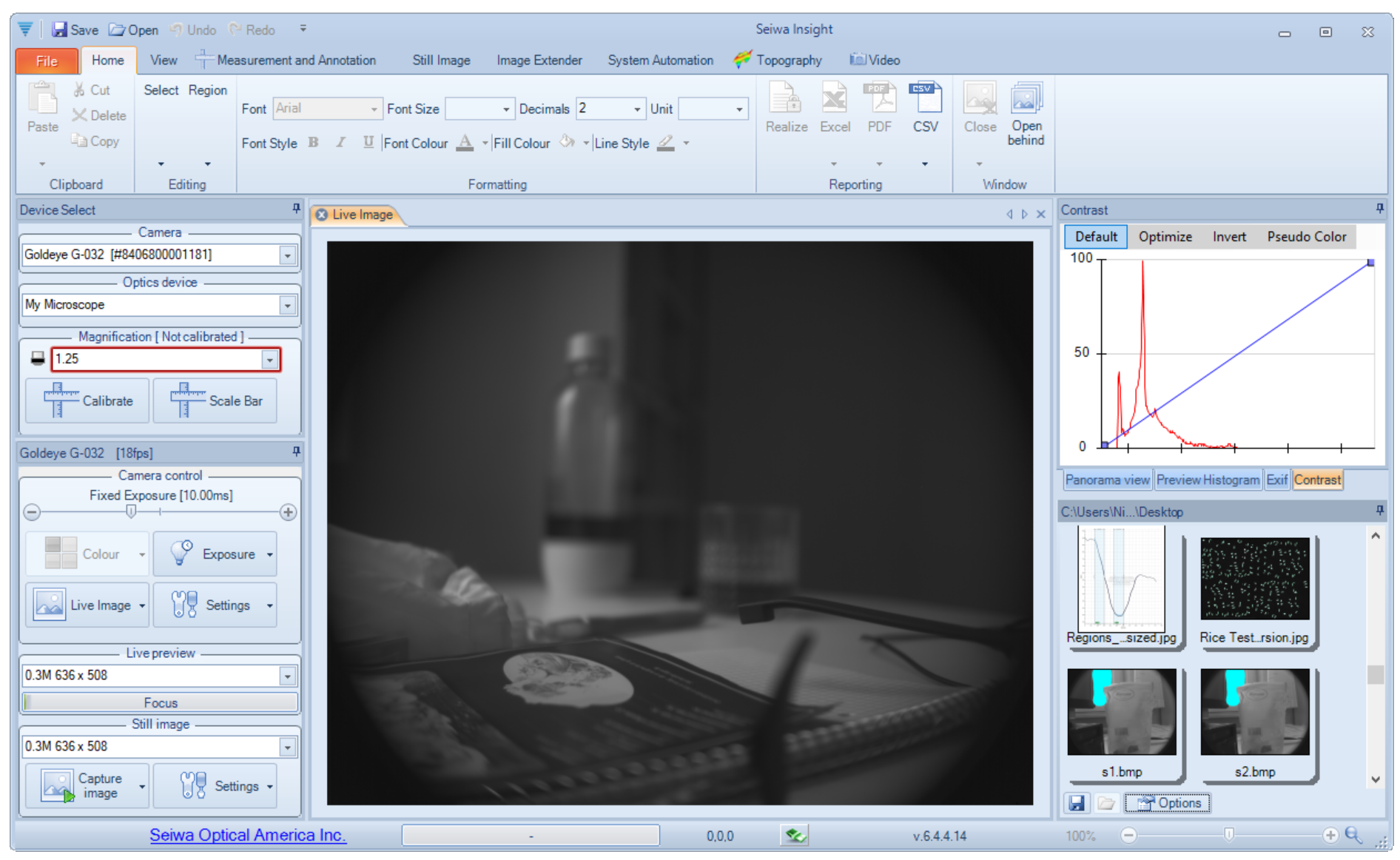Click the Cut scissors icon
The width and height of the screenshot is (1400, 860).
tap(79, 90)
